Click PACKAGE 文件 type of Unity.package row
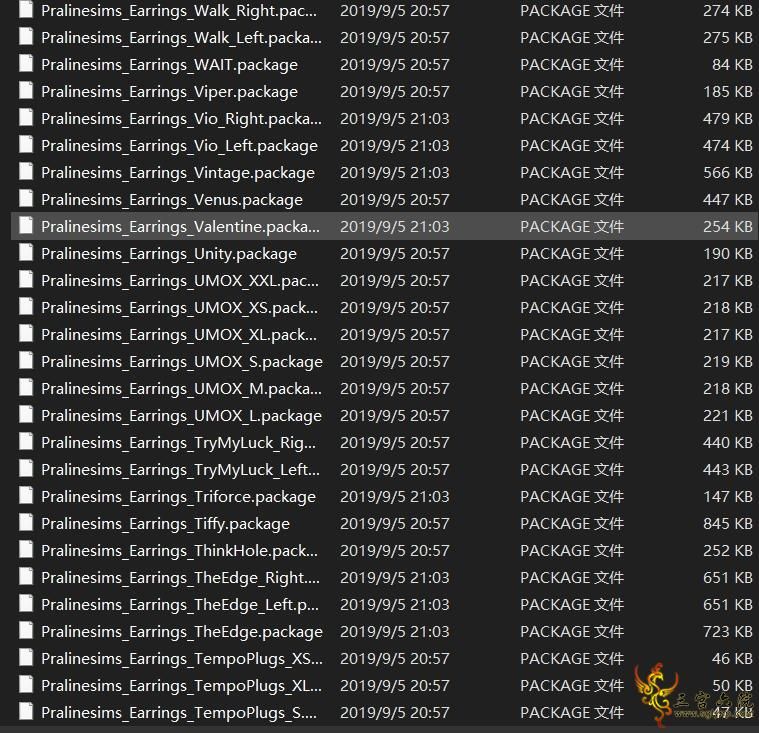This screenshot has width=759, height=733. pyautogui.click(x=572, y=254)
